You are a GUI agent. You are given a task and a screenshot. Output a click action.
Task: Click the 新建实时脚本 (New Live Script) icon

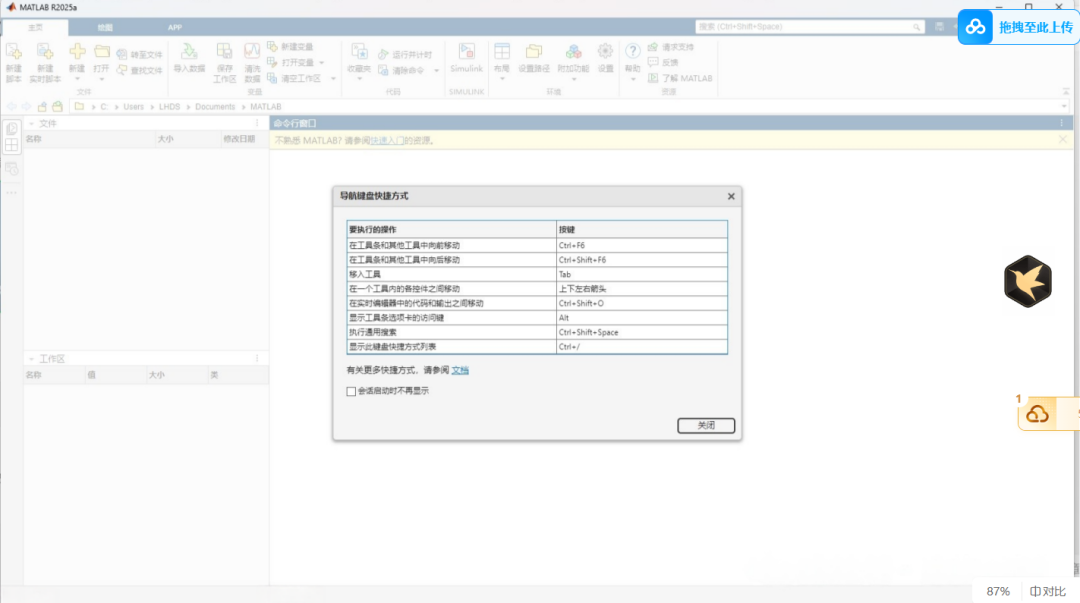pos(45,52)
